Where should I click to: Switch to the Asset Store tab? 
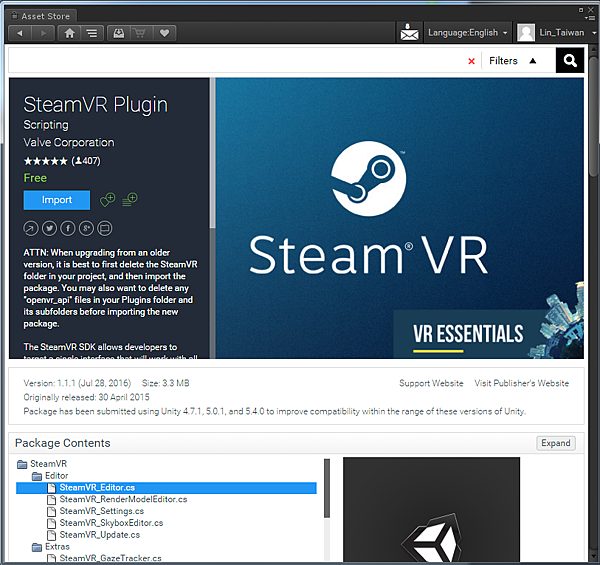pos(41,16)
